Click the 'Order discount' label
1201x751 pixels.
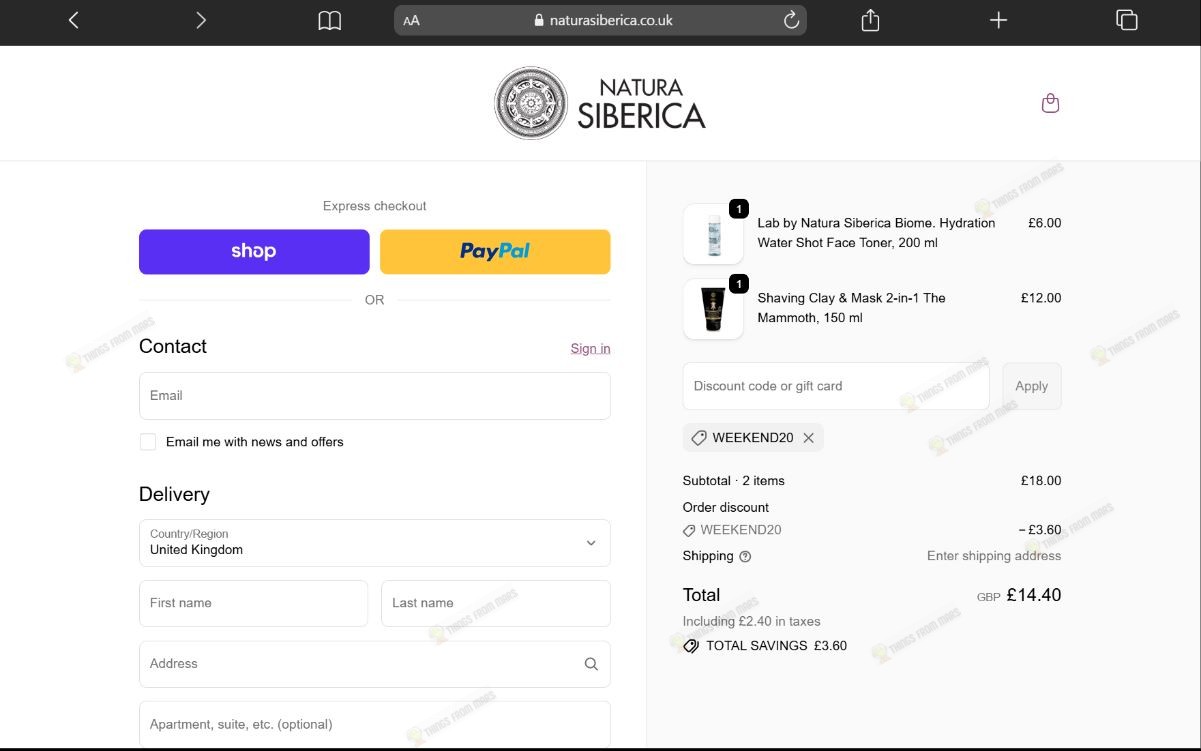coord(726,507)
